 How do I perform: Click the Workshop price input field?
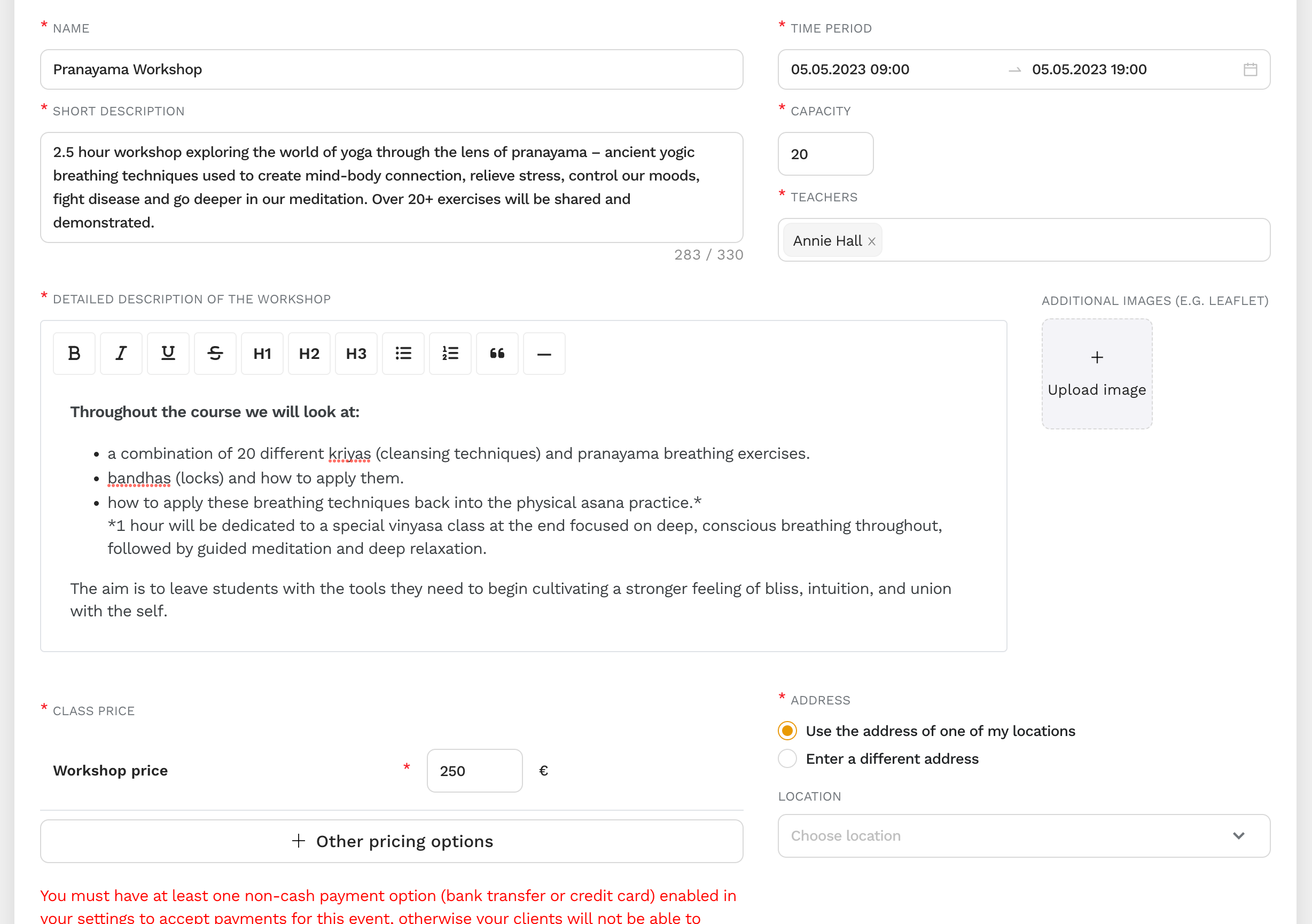pyautogui.click(x=473, y=770)
